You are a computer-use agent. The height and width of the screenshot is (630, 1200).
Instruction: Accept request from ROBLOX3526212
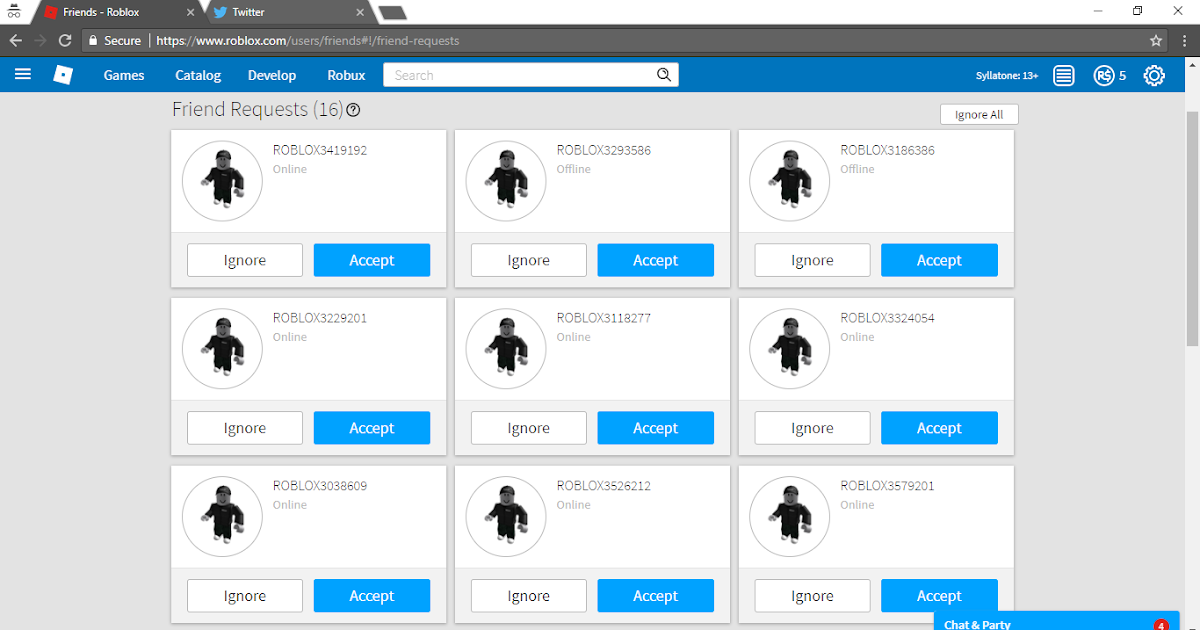click(656, 596)
